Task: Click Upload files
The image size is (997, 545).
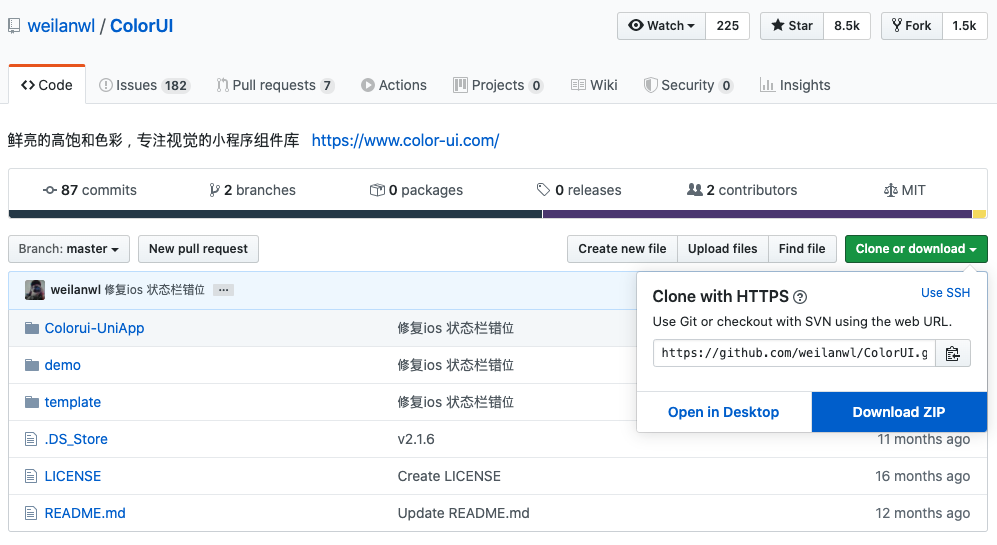Action: [x=723, y=249]
